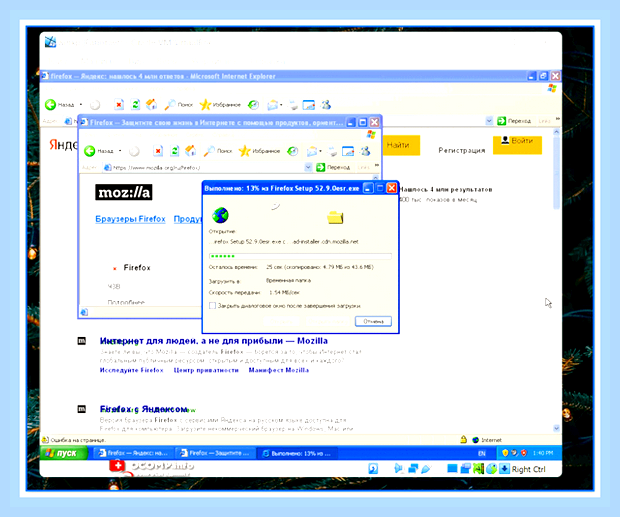
Task: Click taskbar clock showing 1:40 PM
Action: tap(543, 453)
